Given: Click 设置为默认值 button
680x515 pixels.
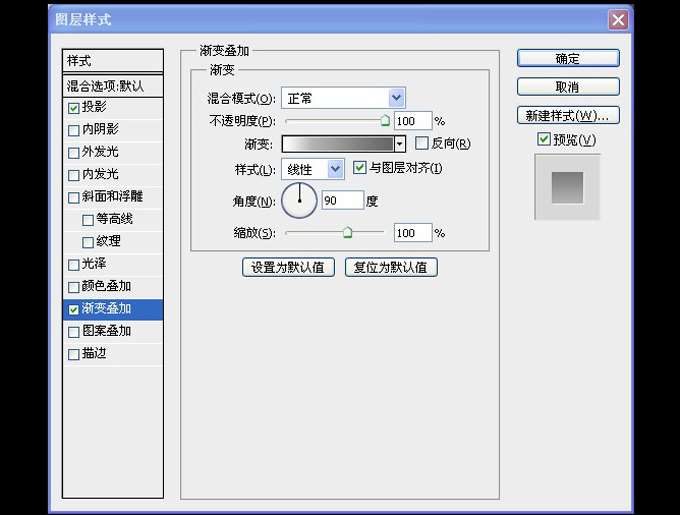Looking at the screenshot, I should tap(288, 267).
